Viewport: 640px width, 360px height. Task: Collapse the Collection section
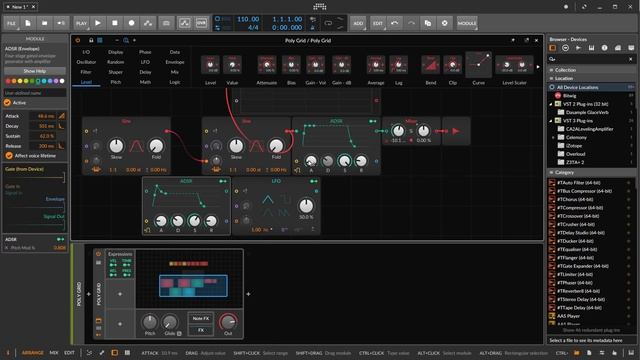tap(551, 70)
